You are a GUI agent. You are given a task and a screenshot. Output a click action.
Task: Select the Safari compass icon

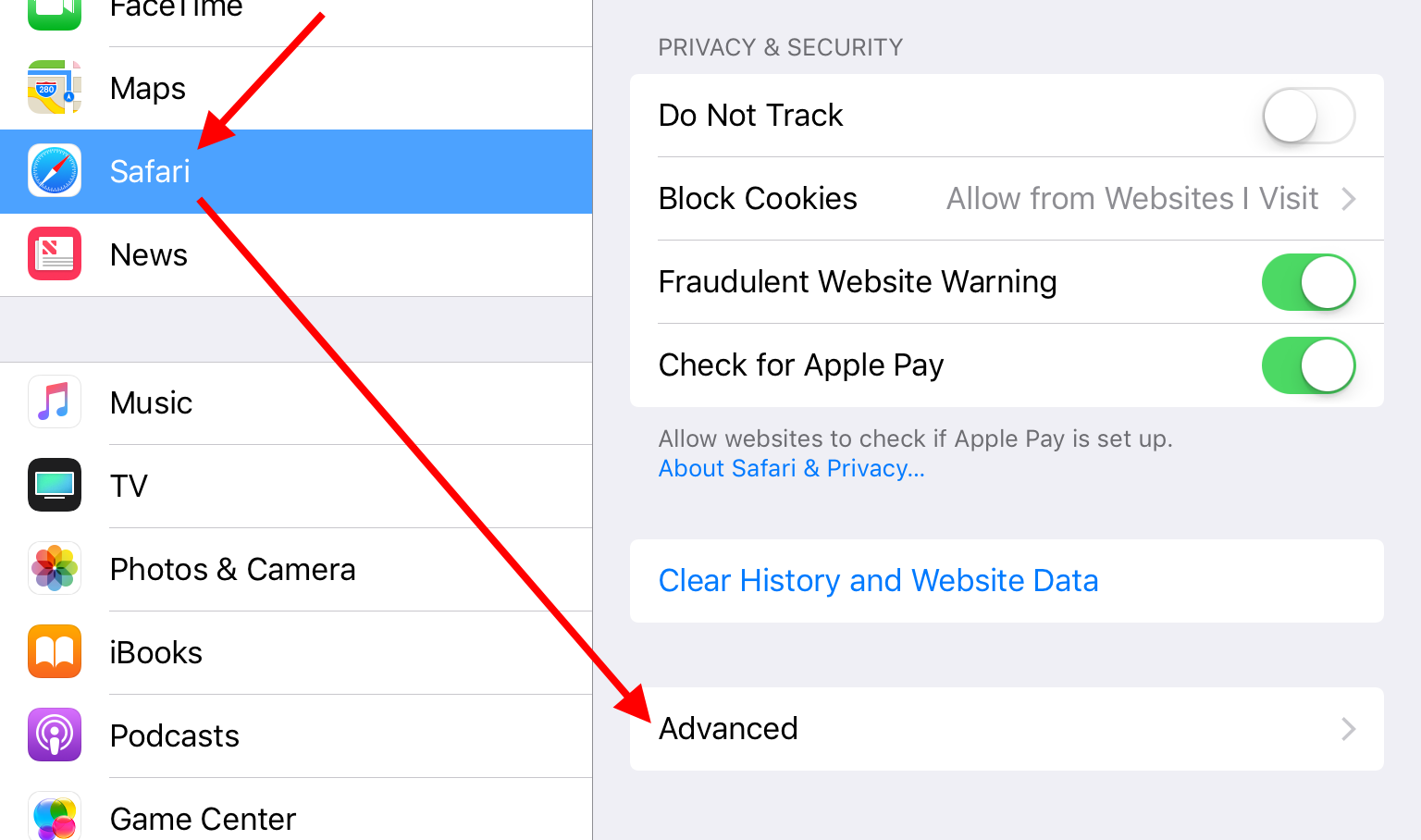54,171
